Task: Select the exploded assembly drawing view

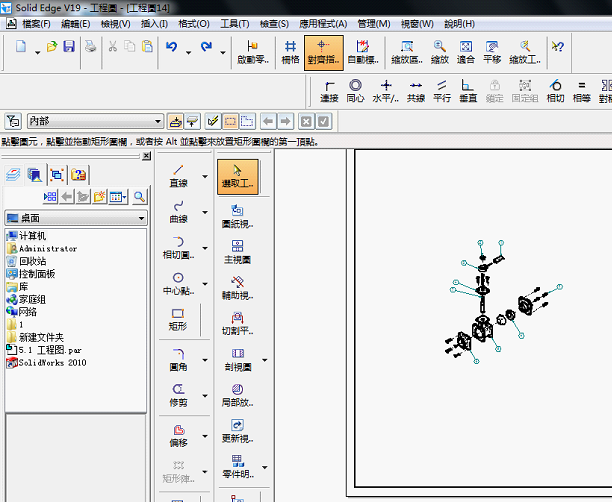Action: point(504,301)
